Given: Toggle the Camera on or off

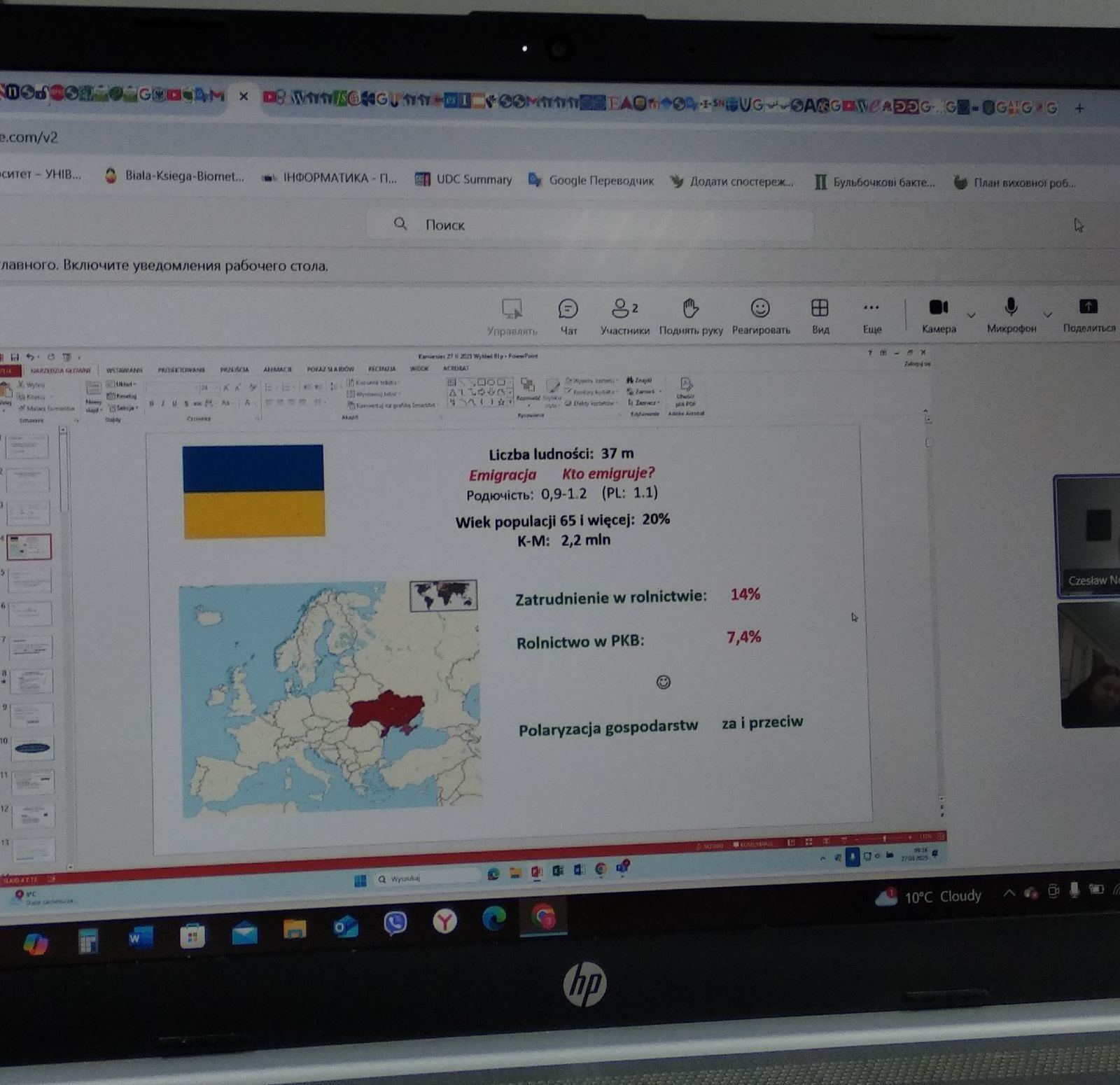Looking at the screenshot, I should (938, 314).
